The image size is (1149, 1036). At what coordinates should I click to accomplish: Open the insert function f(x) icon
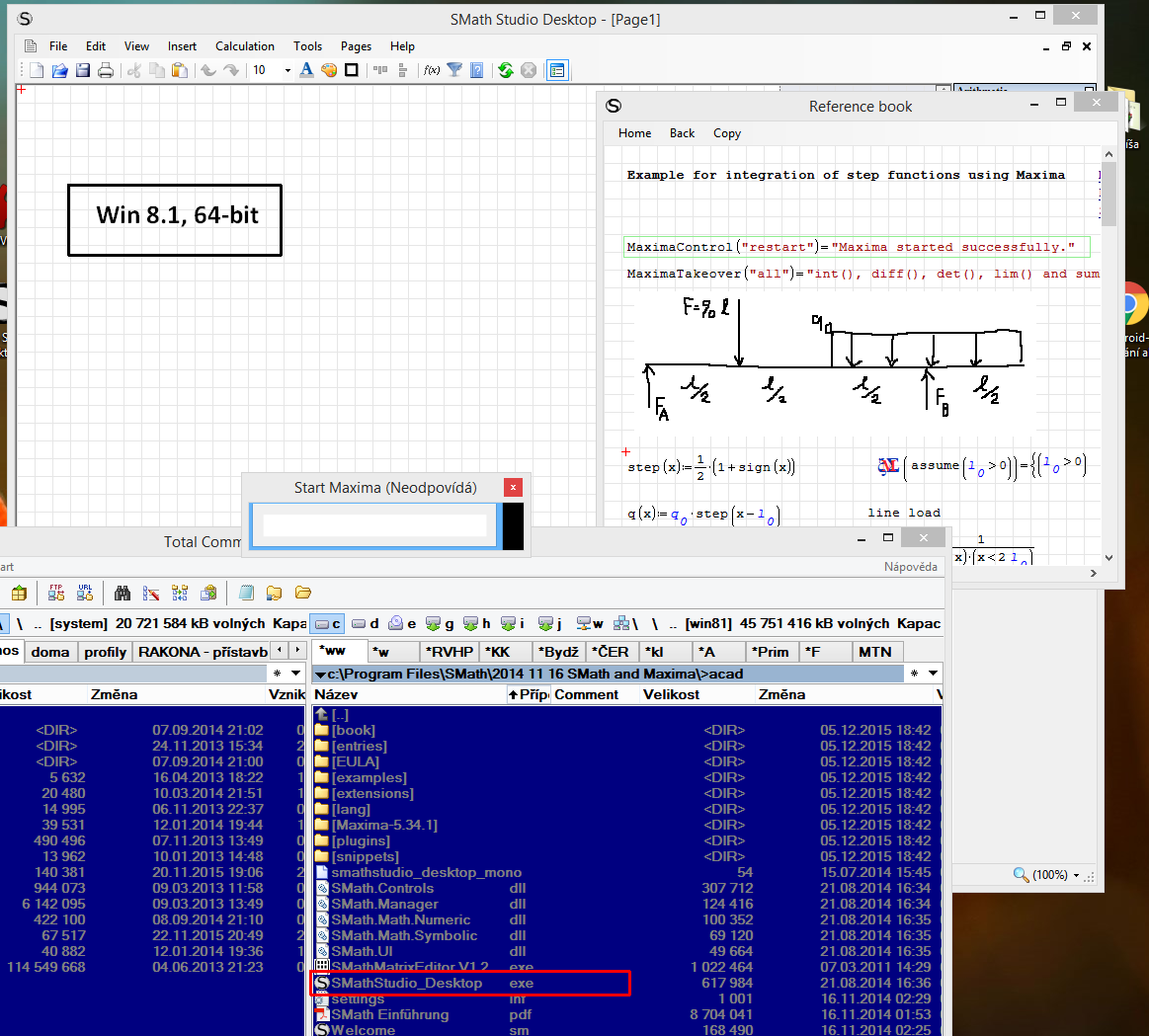pos(432,70)
